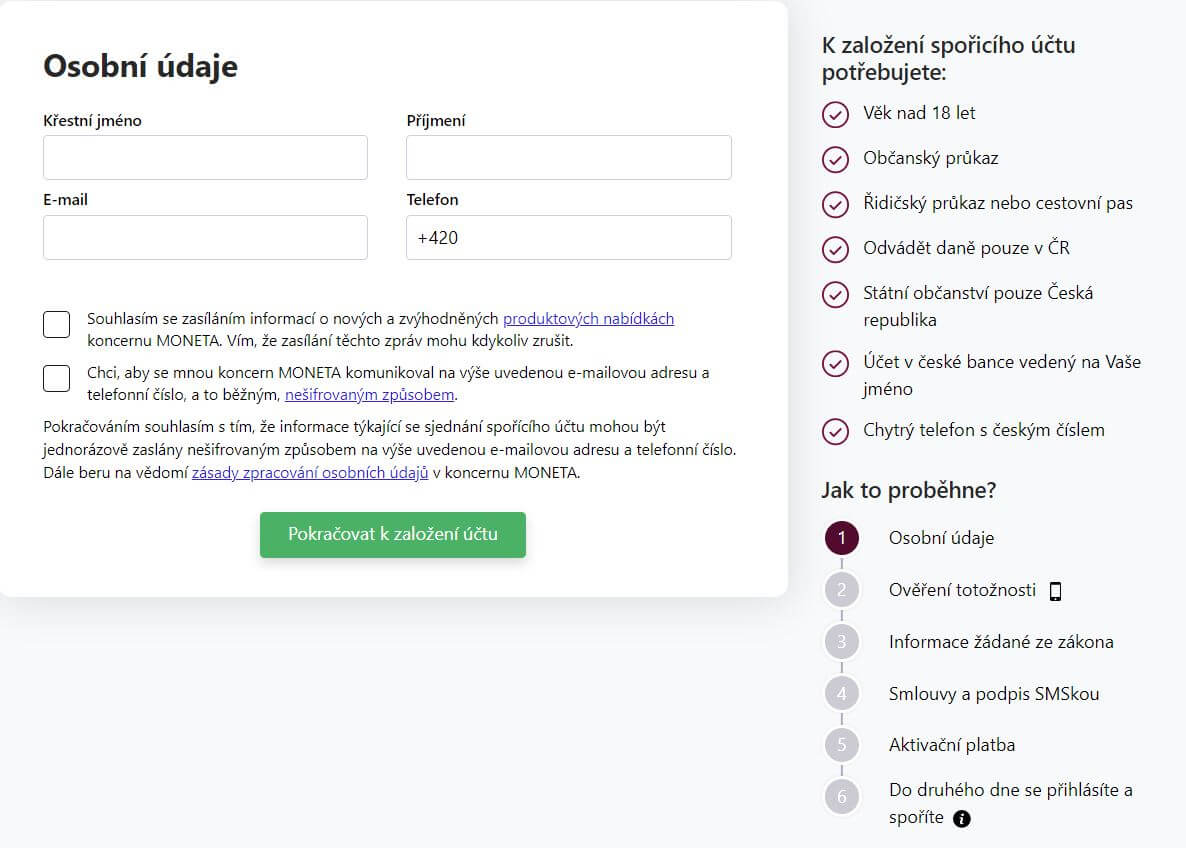Click the phone icon beside Ověření totožnosti
The image size is (1186, 848).
point(1055,591)
